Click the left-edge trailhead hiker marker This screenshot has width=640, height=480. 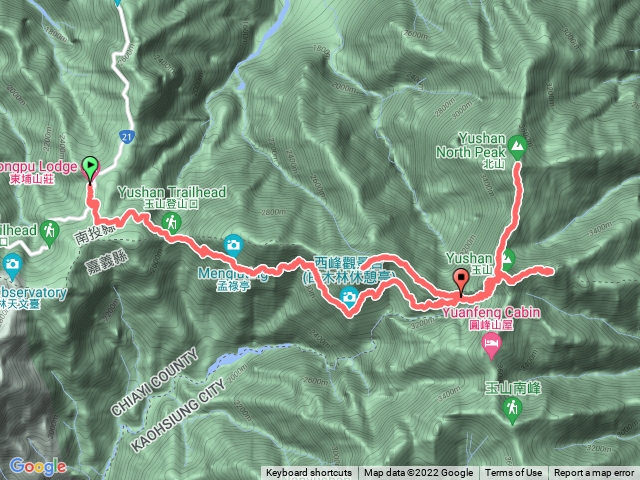[49, 233]
